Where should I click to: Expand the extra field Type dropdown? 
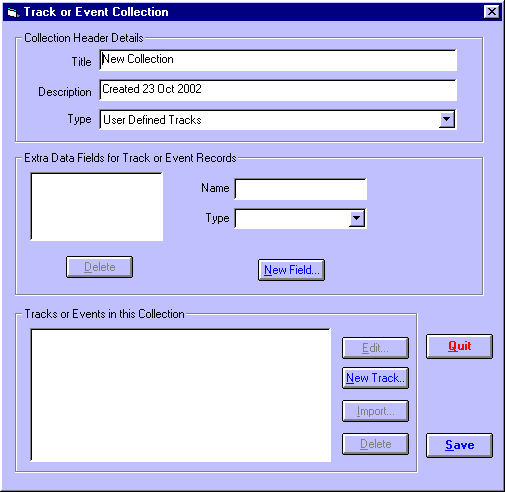pyautogui.click(x=357, y=218)
